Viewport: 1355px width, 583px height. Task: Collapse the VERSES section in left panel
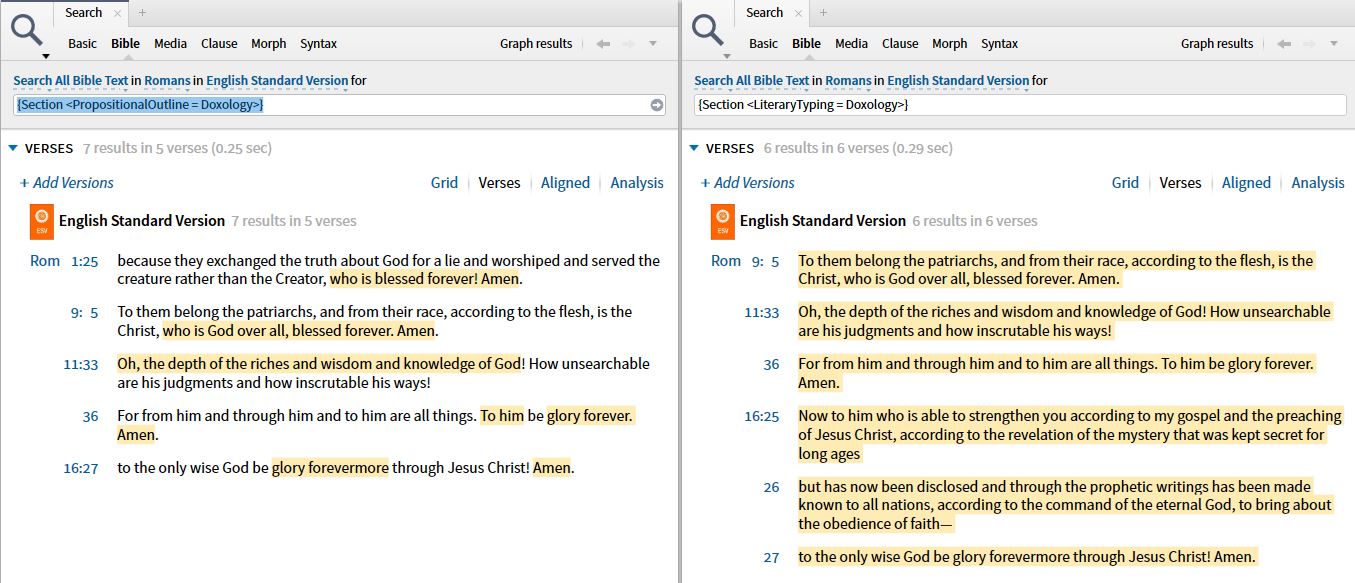pos(13,149)
